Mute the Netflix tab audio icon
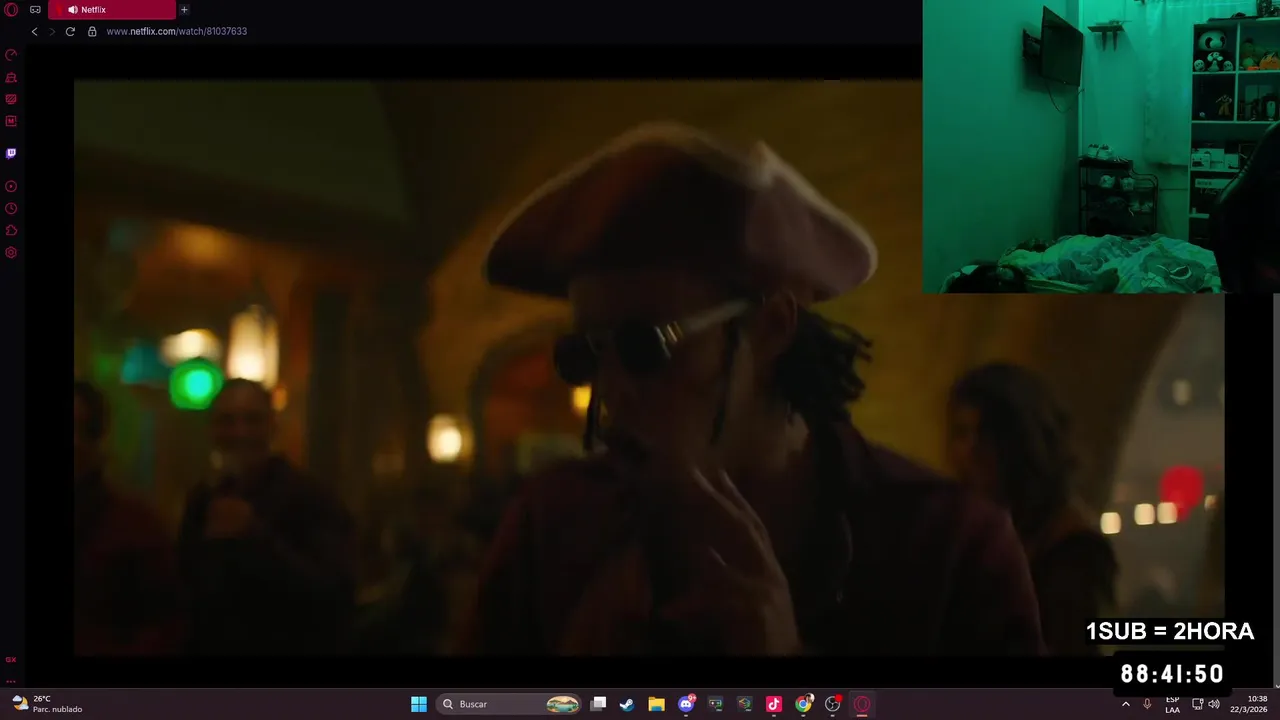This screenshot has height=720, width=1280. pyautogui.click(x=73, y=9)
